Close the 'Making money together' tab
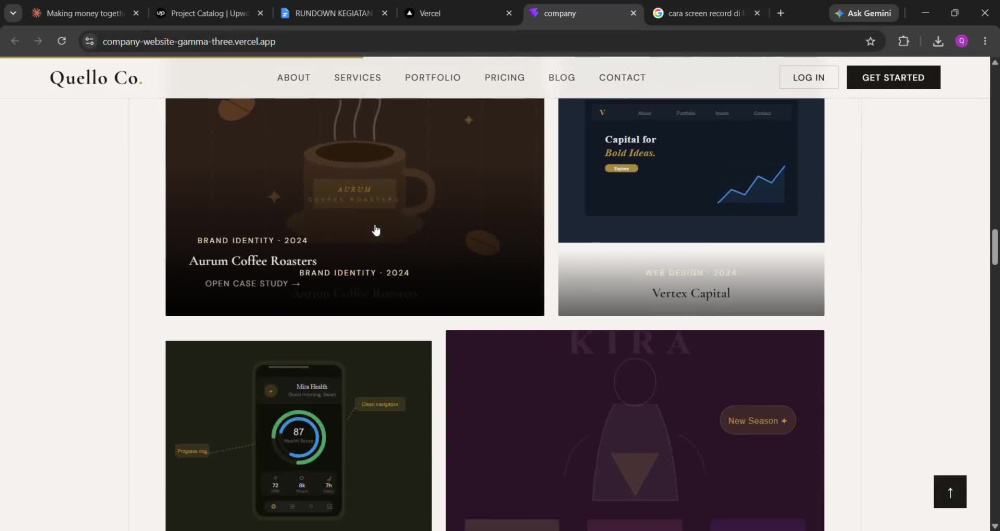This screenshot has height=531, width=1000. point(136,13)
